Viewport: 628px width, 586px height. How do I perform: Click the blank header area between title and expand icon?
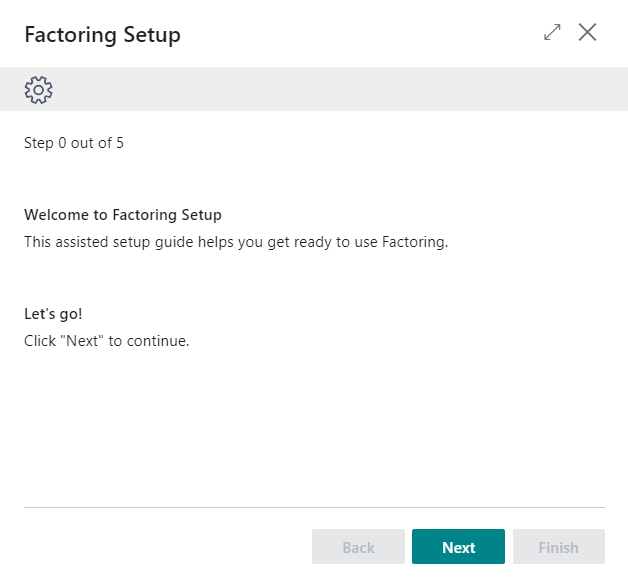(360, 35)
